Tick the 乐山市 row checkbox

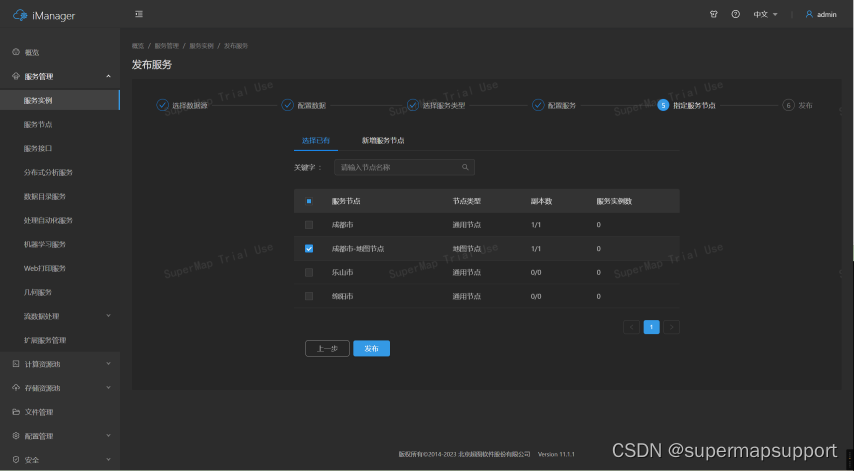(309, 272)
